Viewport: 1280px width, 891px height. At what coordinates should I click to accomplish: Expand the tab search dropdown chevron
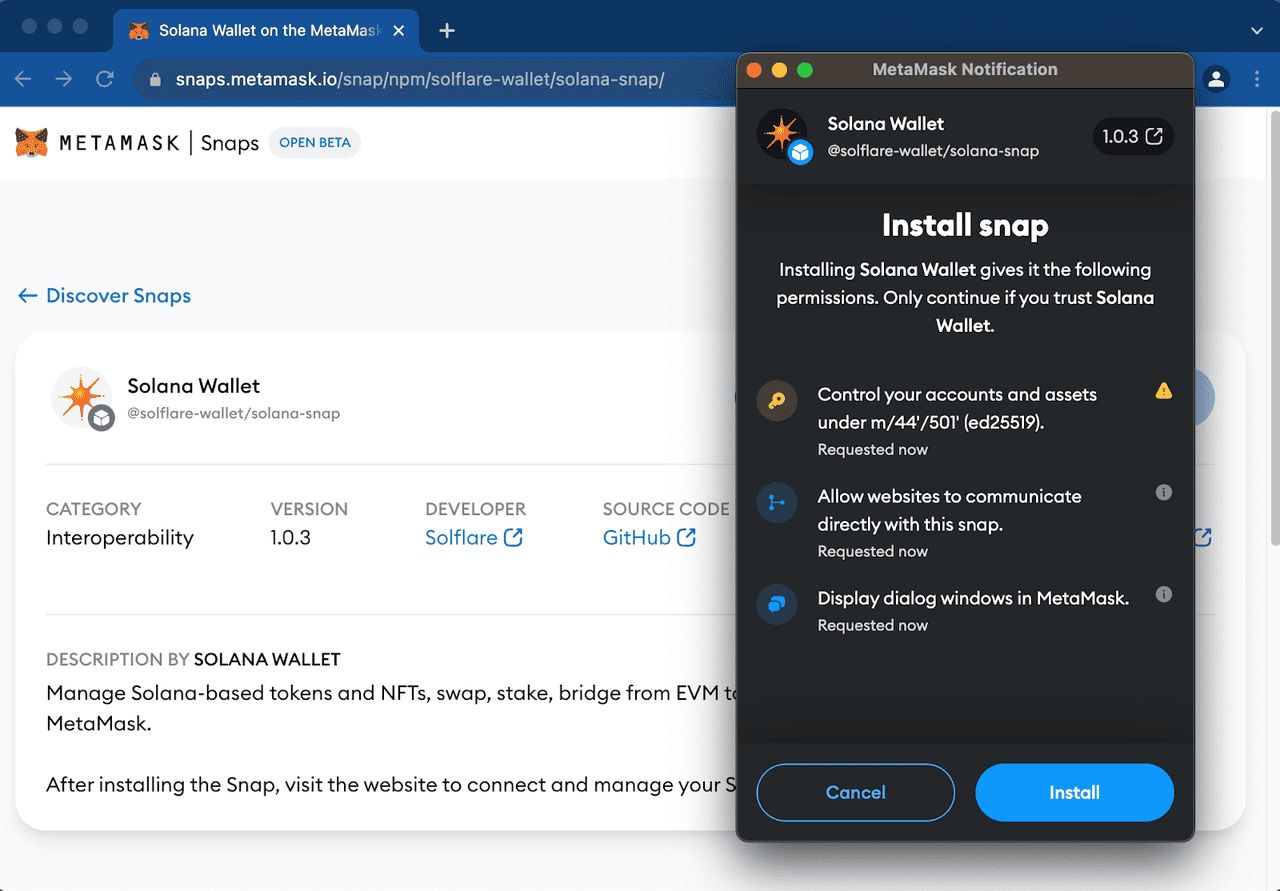pyautogui.click(x=1257, y=31)
